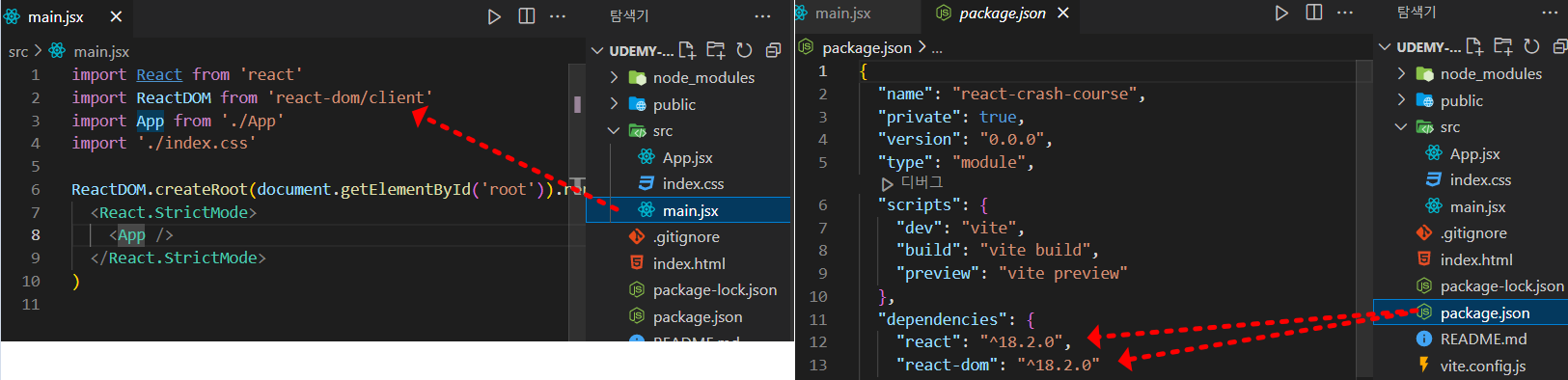Open .gitignore in right explorer
The image size is (1568, 380).
tap(1471, 232)
